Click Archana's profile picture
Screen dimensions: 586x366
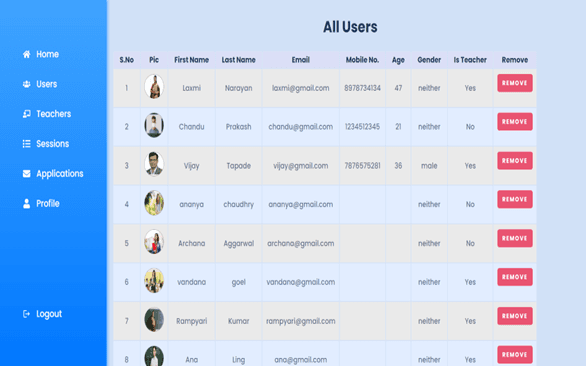tap(154, 242)
